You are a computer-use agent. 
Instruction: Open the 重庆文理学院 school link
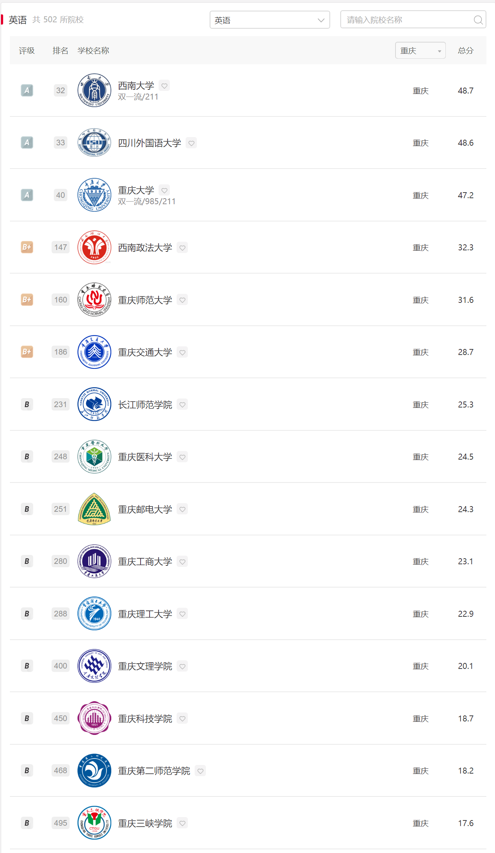145,666
